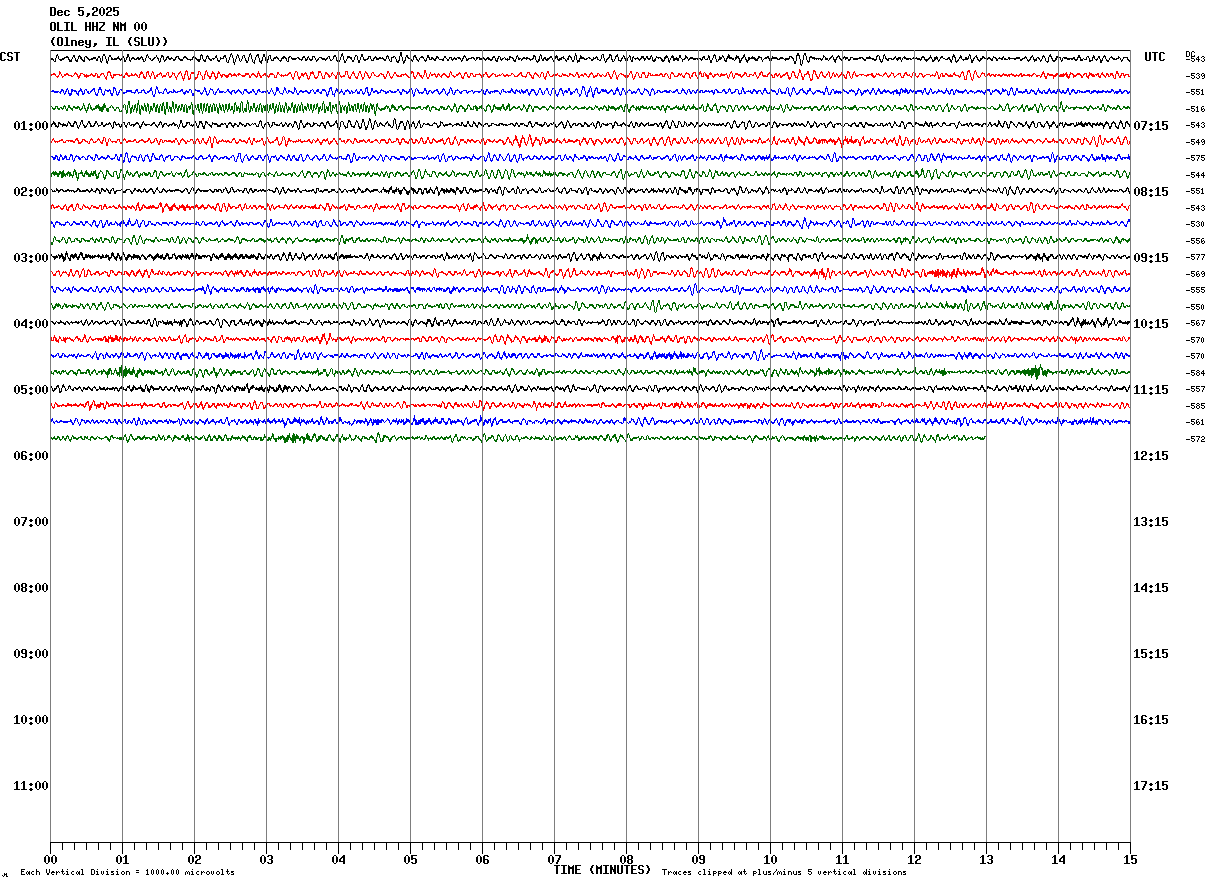
Task: Click the 09:00 CST hour label
Action: (31, 654)
